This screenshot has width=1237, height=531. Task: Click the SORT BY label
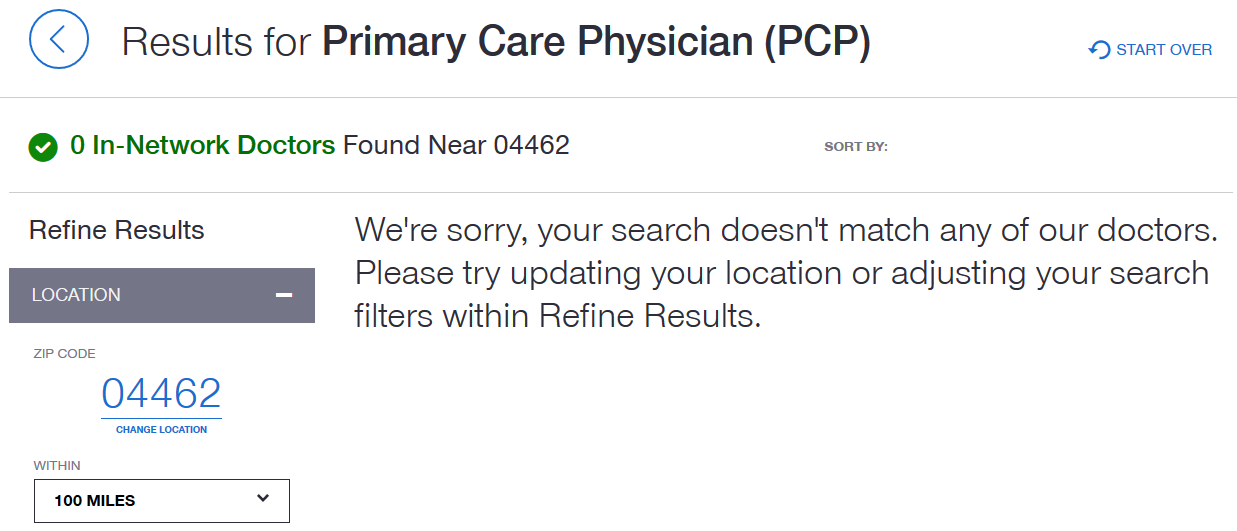pyautogui.click(x=856, y=147)
